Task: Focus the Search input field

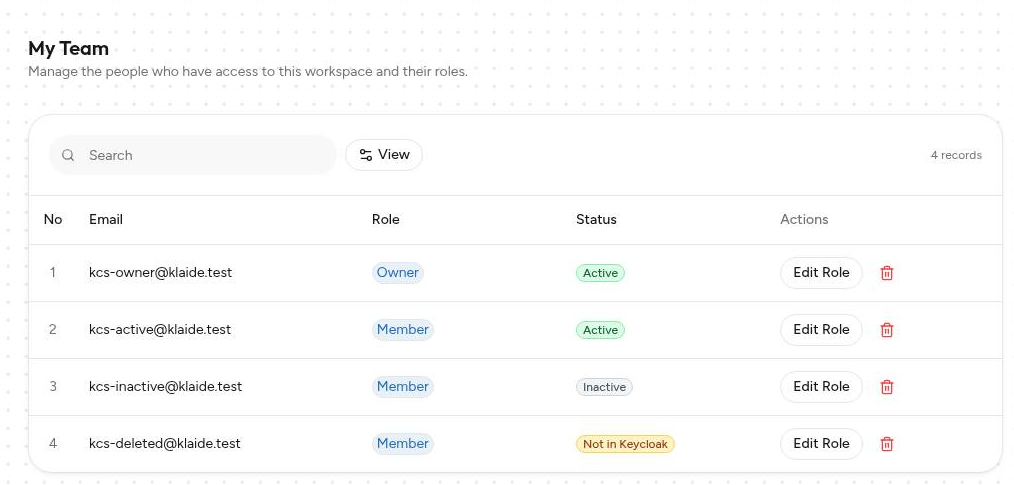Action: (193, 155)
